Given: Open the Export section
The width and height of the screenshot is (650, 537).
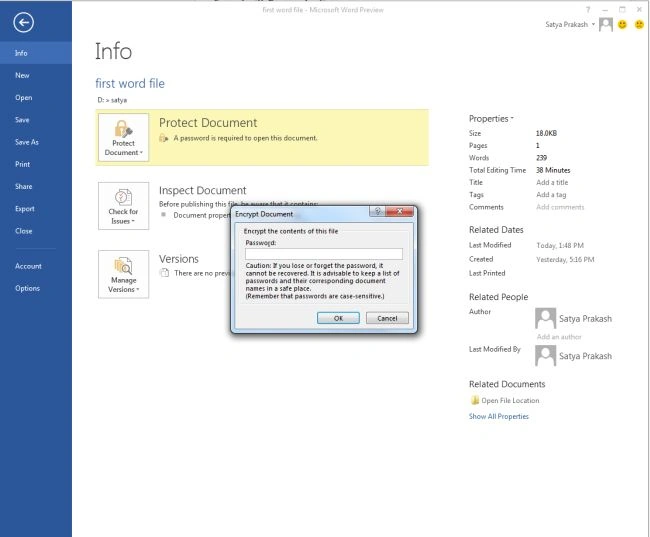Looking at the screenshot, I should coord(36,209).
